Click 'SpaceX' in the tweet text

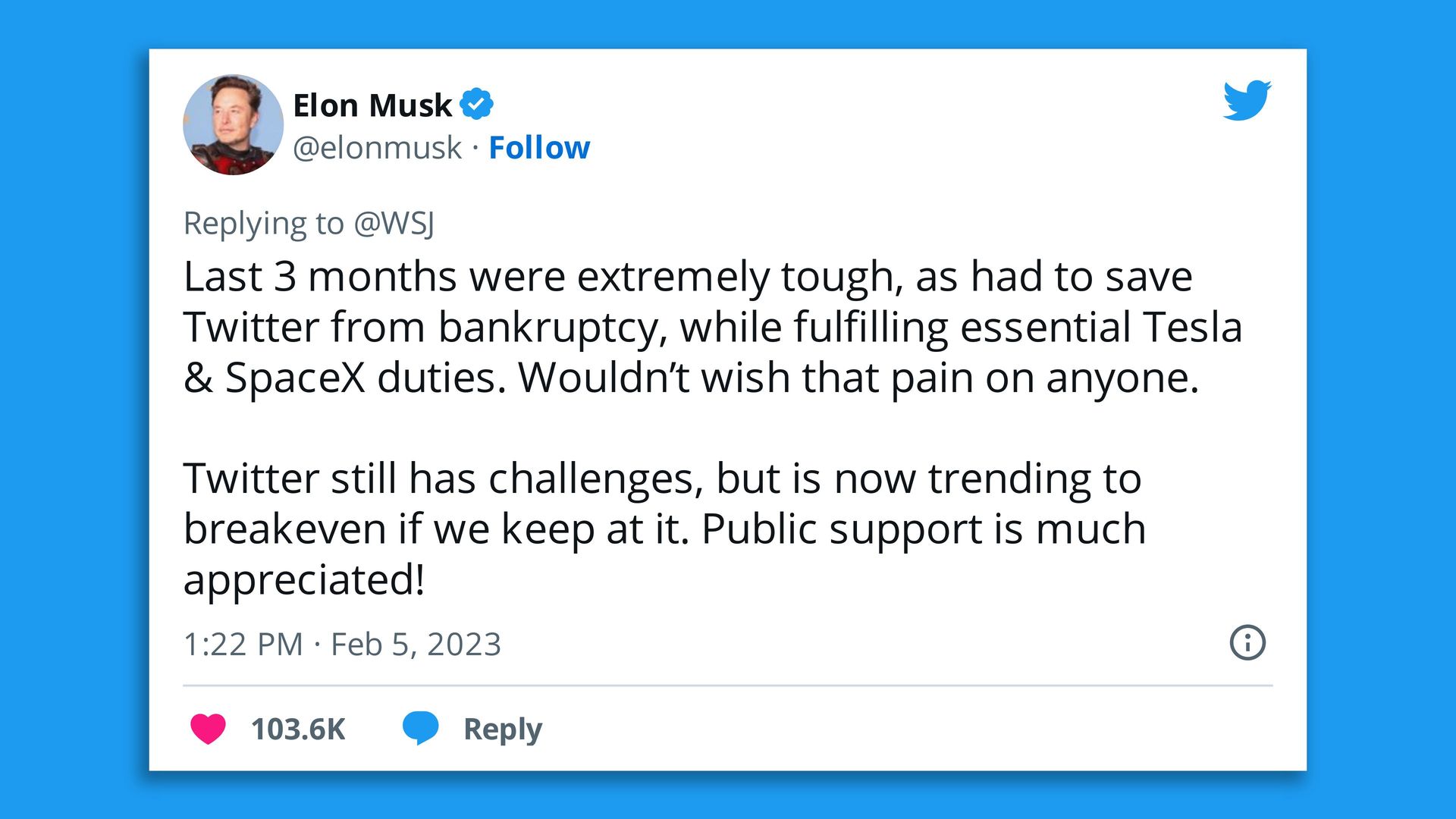coord(296,378)
